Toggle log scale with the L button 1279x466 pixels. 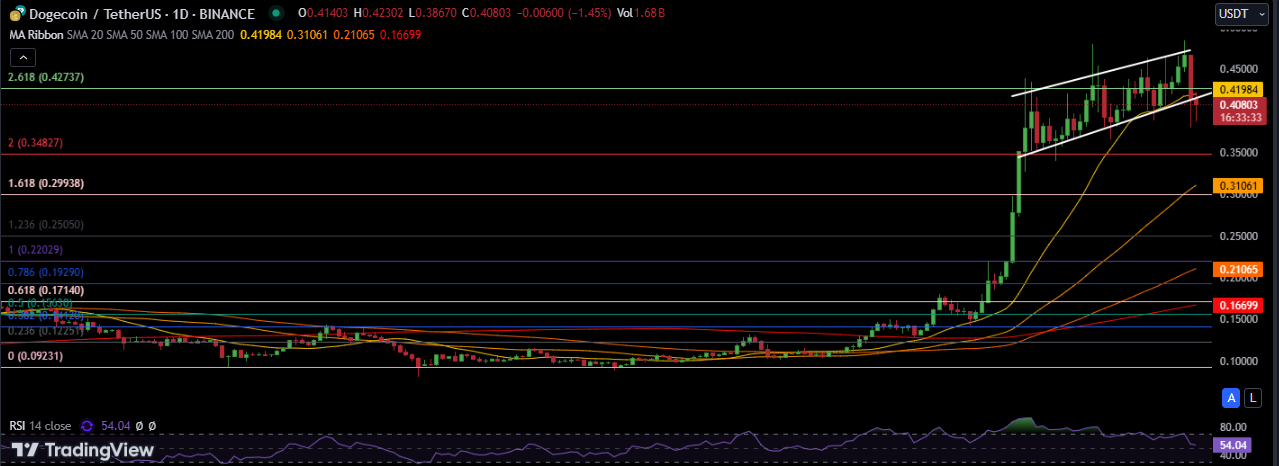pyautogui.click(x=1252, y=399)
